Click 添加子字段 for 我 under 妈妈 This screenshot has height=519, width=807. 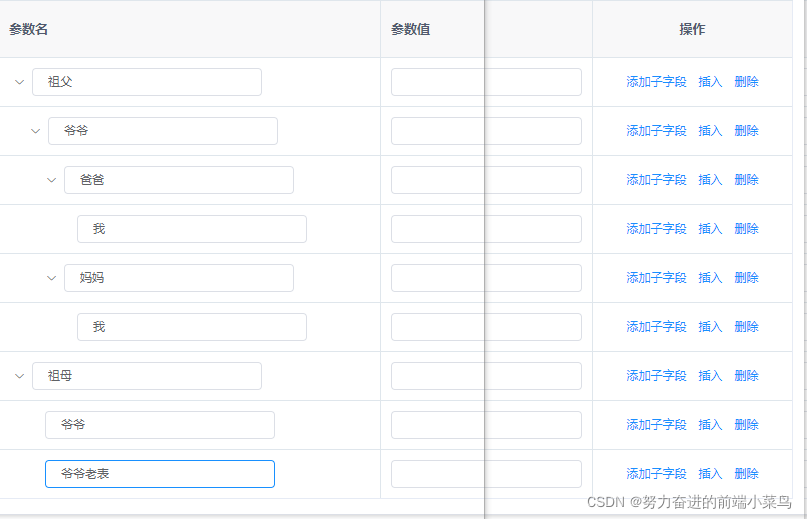656,327
